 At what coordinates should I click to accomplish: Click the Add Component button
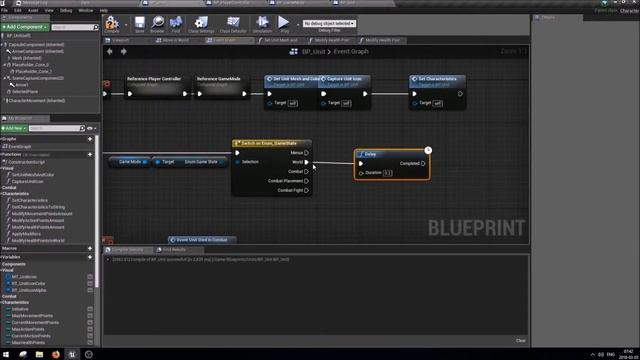25,27
